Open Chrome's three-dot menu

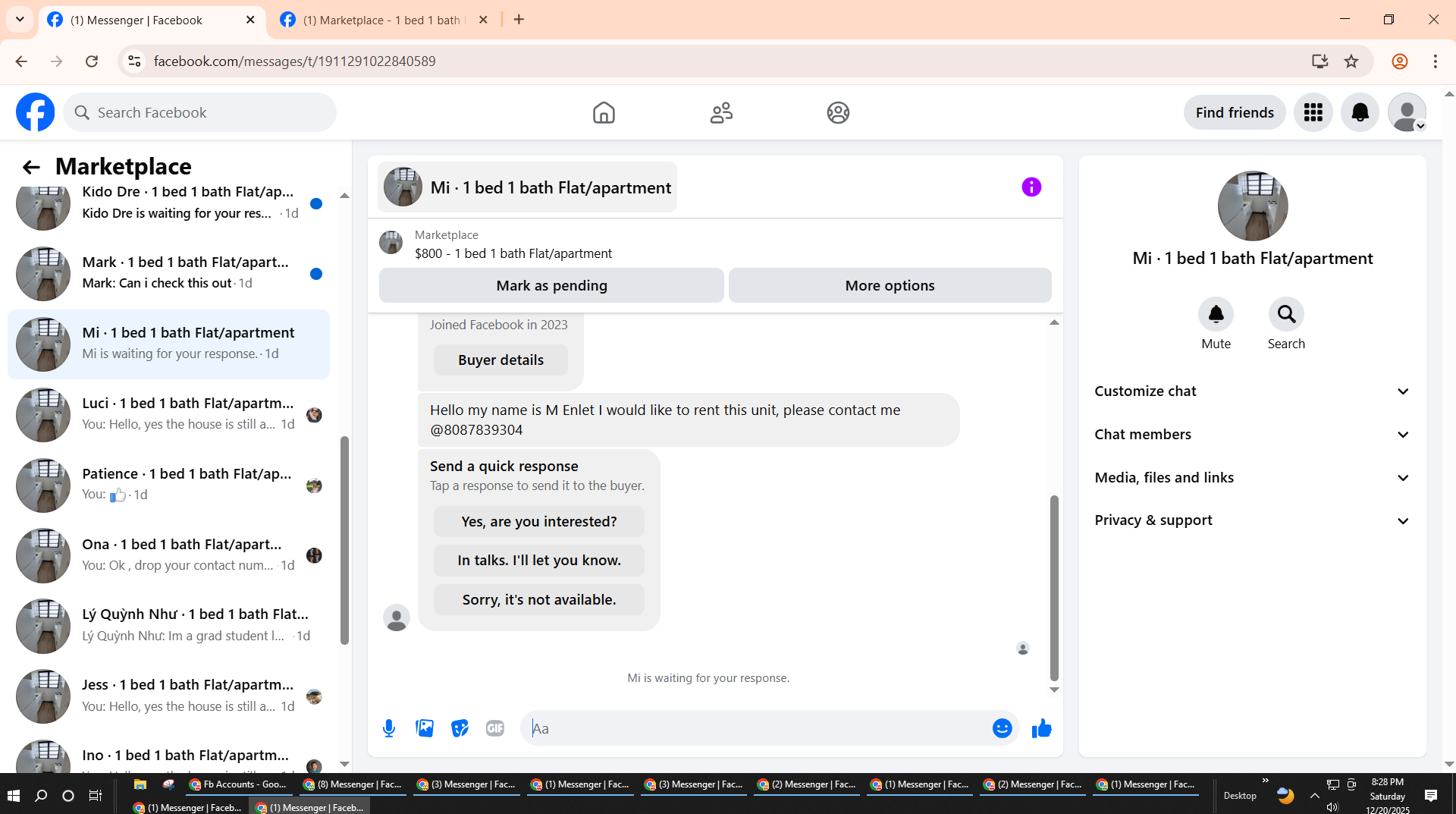click(1436, 61)
